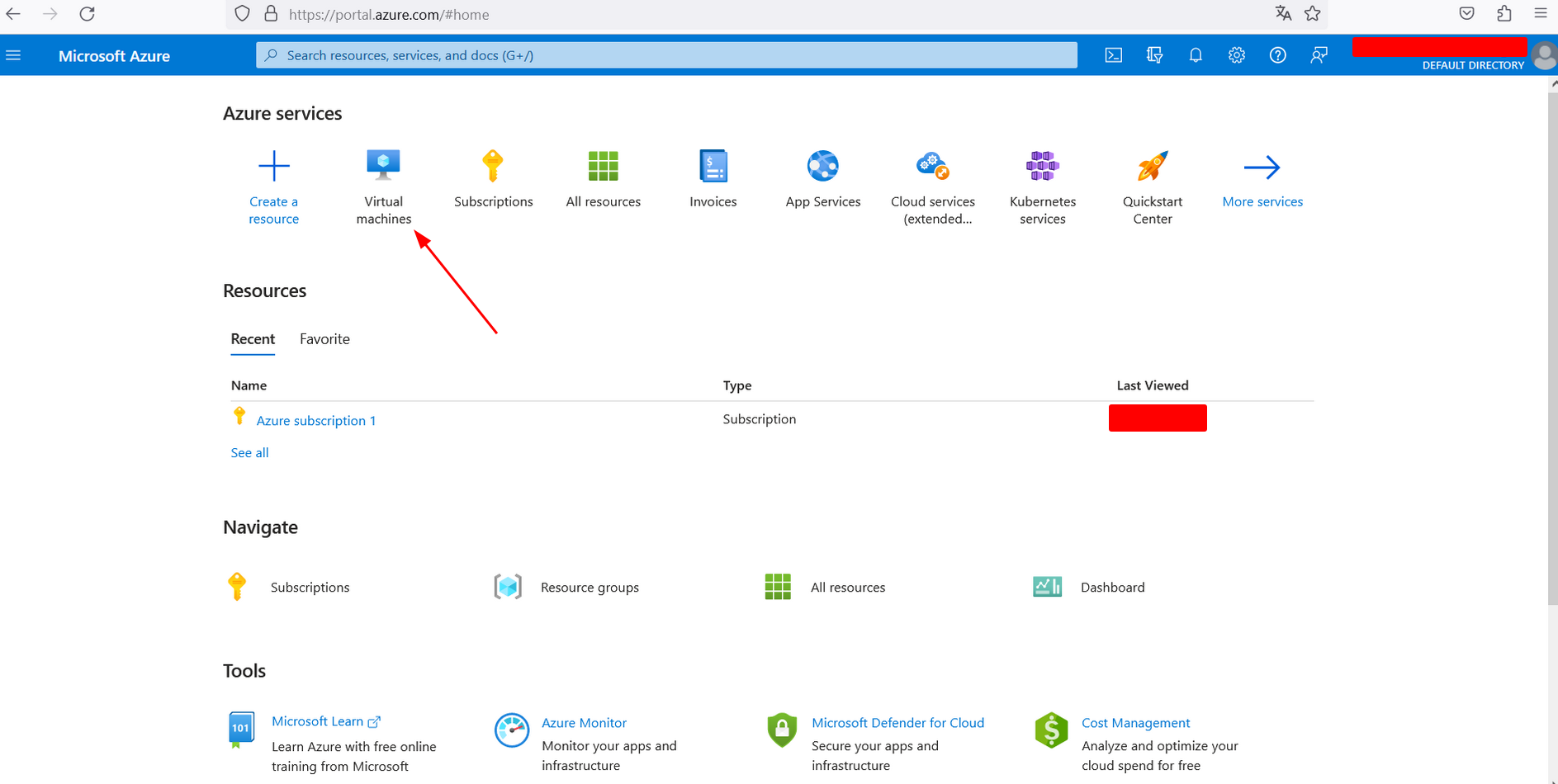Open portal Settings gear icon
Screen dimensions: 1558x784
1237,55
